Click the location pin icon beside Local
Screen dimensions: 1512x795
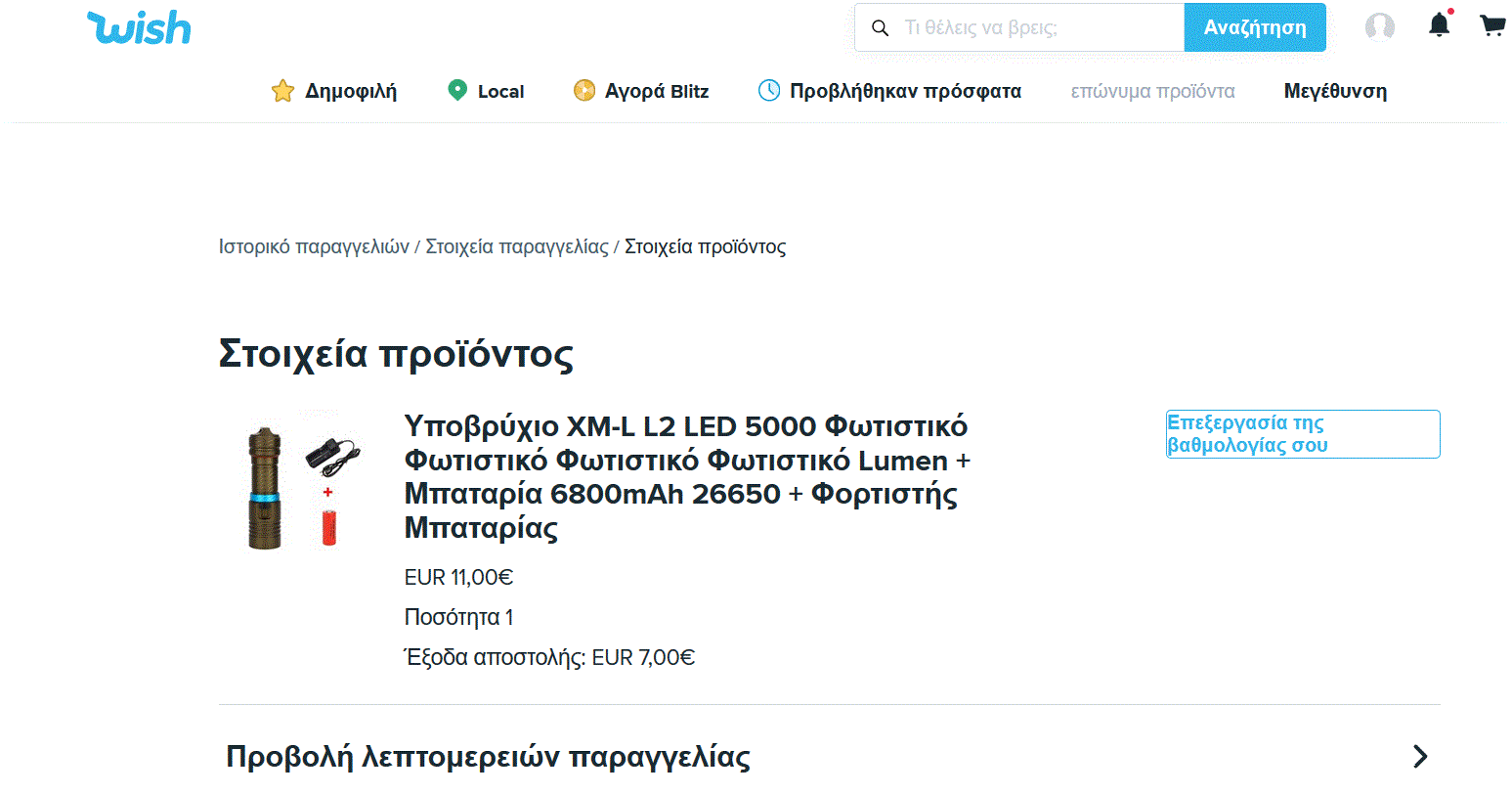(456, 90)
